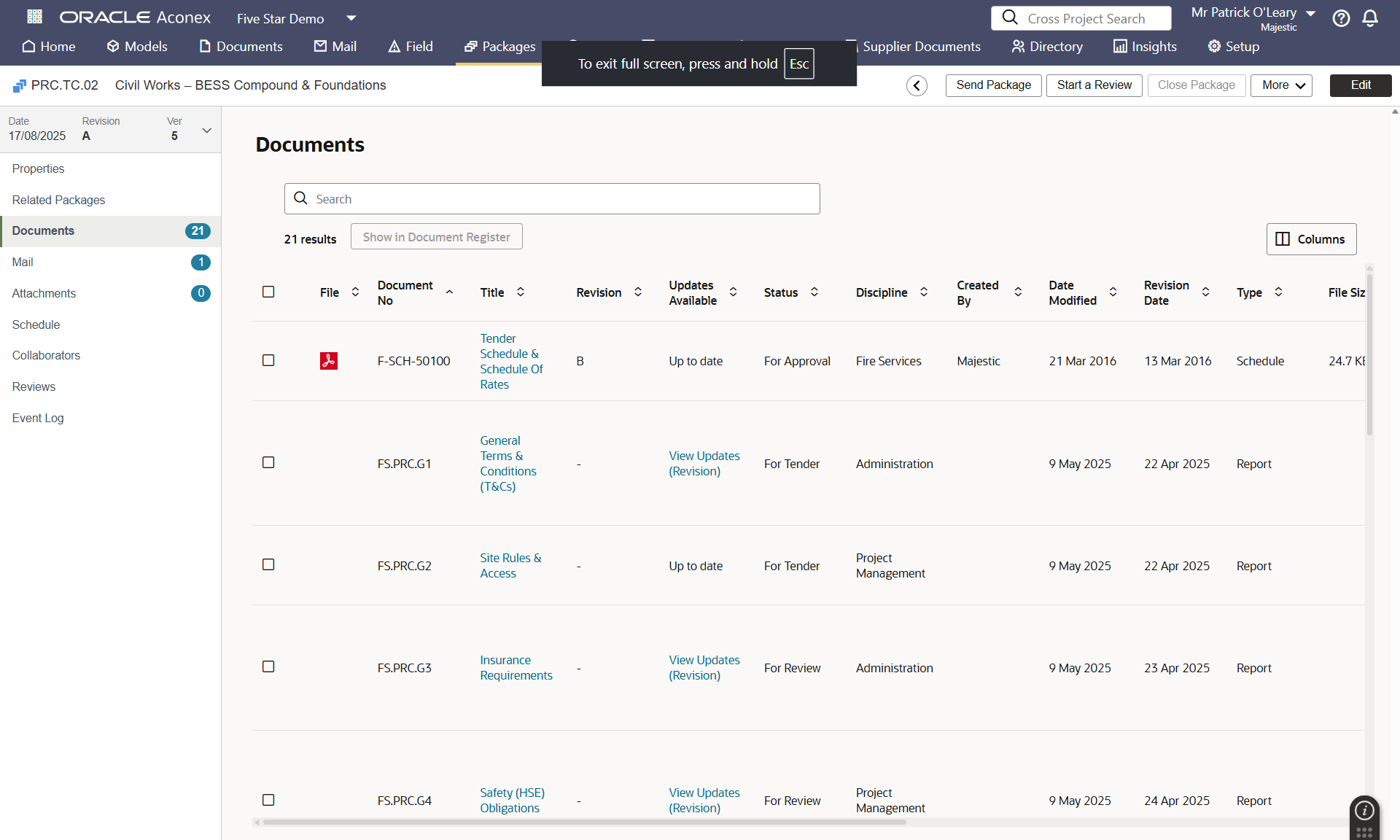Check the box for FS.PRC.G1 row
The height and width of the screenshot is (840, 1400).
[x=268, y=463]
